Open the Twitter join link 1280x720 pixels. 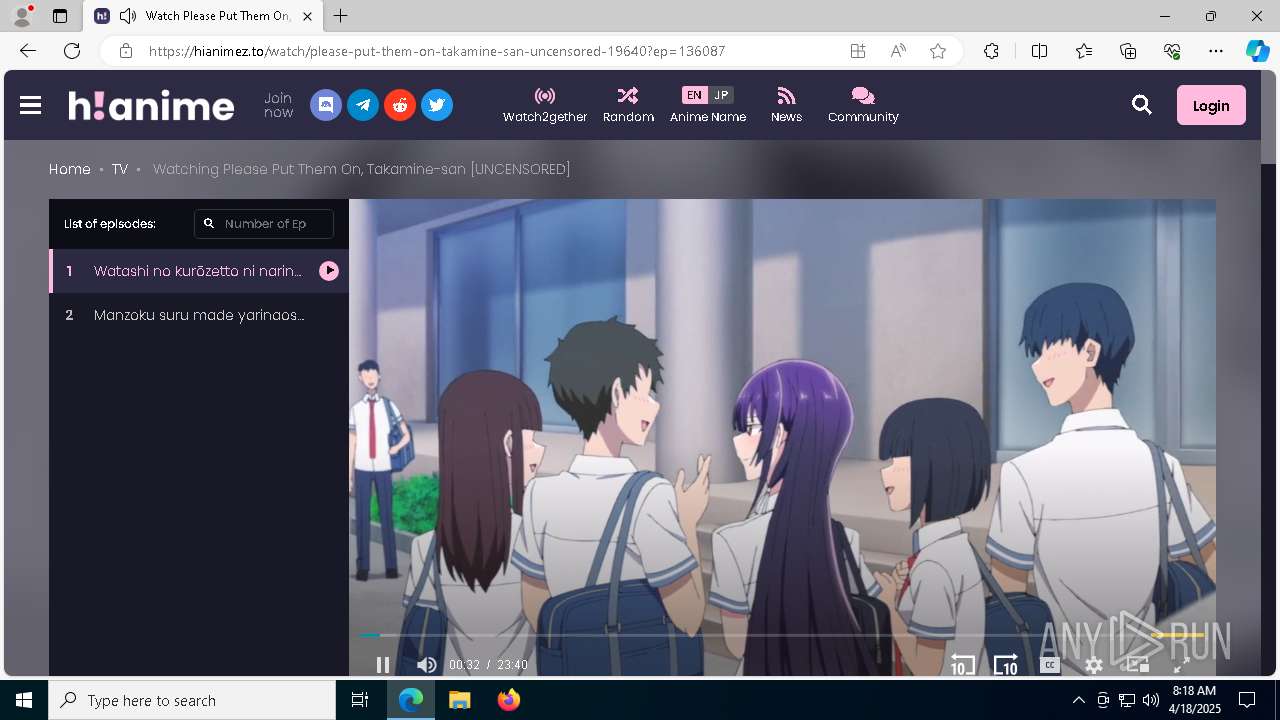pyautogui.click(x=437, y=105)
